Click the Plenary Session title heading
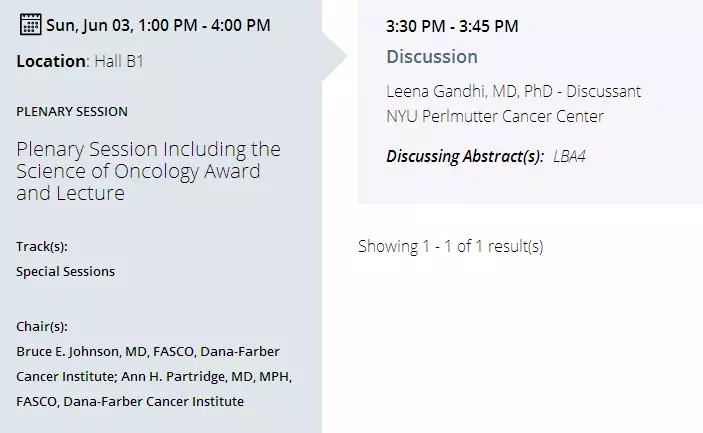The image size is (703, 433). click(148, 171)
